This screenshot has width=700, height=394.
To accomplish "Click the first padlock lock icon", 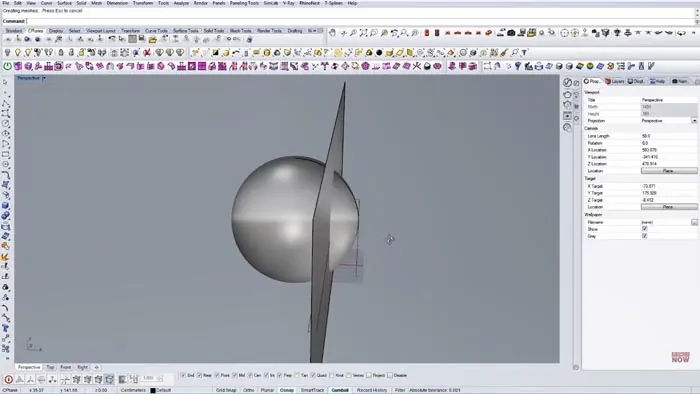I will point(61,53).
